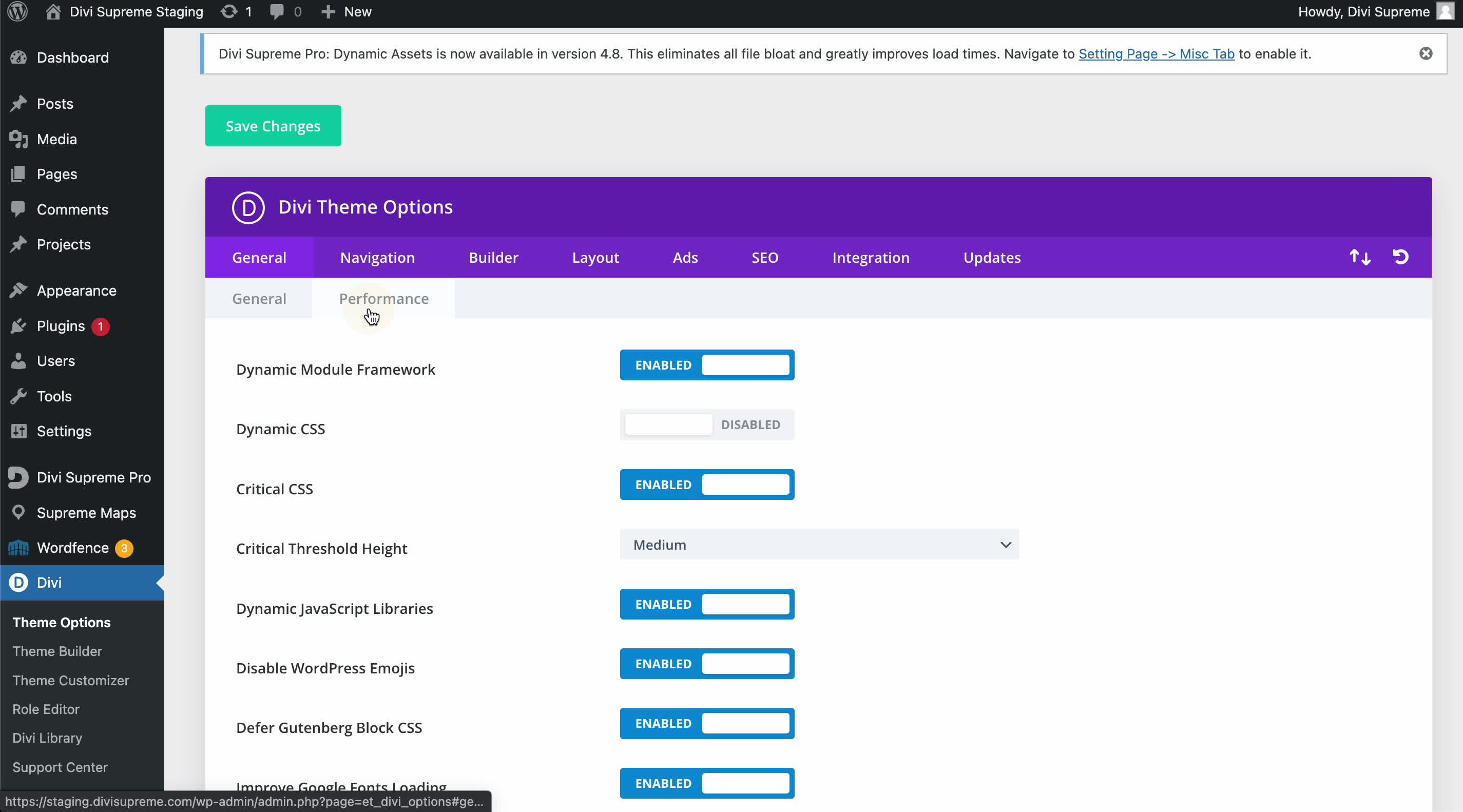Click the Tools wrench icon
The image size is (1463, 812).
coord(19,396)
